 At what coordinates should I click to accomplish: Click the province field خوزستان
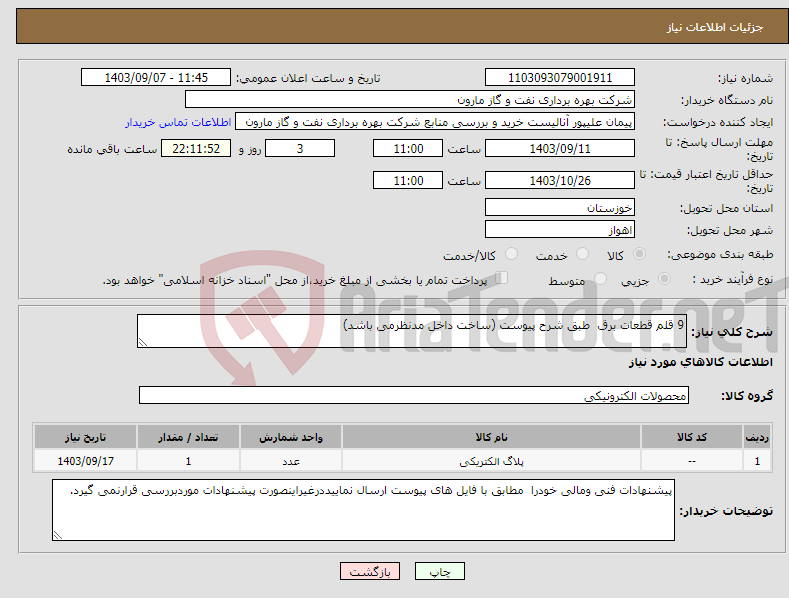pos(560,207)
